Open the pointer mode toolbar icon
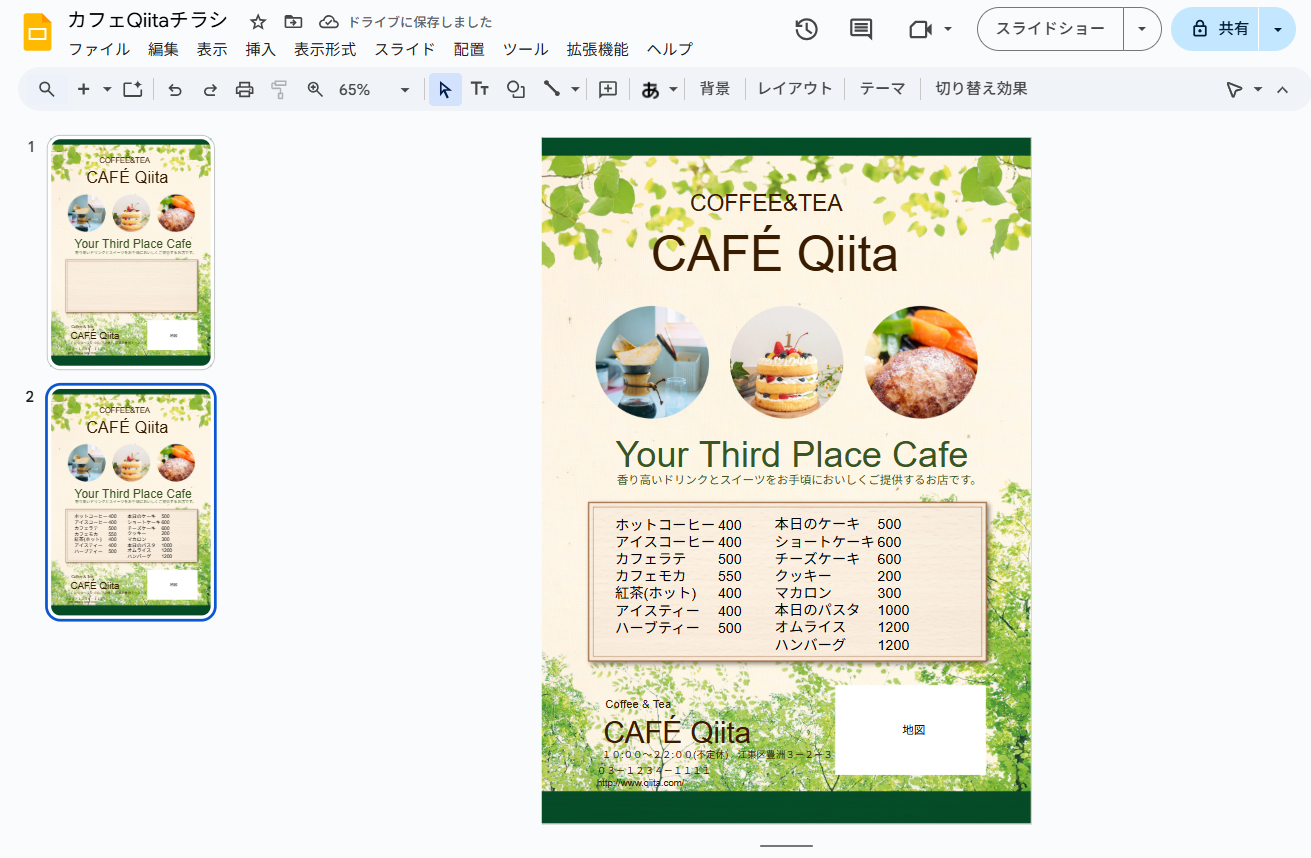Image resolution: width=1311 pixels, height=858 pixels. click(x=1235, y=89)
